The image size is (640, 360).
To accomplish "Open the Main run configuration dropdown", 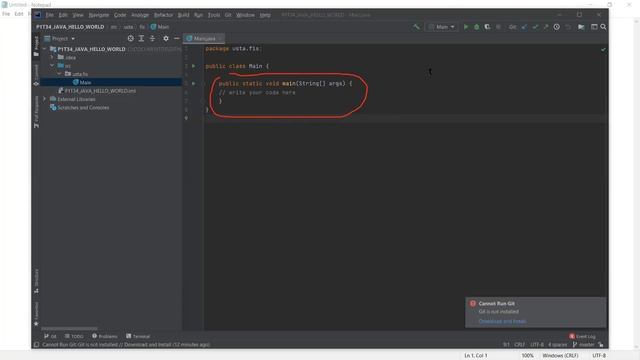I will [x=442, y=27].
